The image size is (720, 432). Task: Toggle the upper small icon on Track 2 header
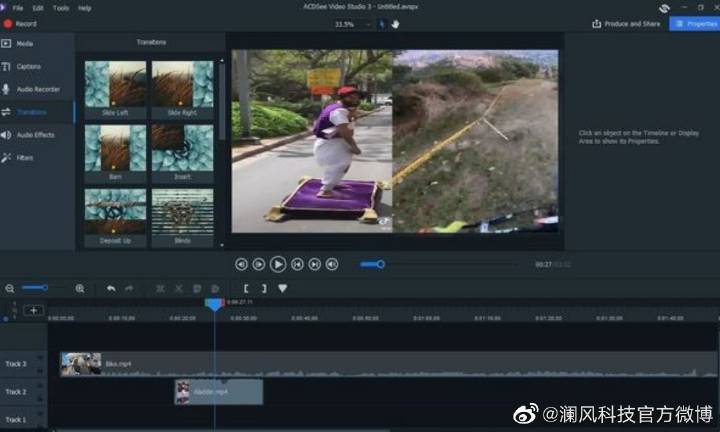tap(40, 385)
